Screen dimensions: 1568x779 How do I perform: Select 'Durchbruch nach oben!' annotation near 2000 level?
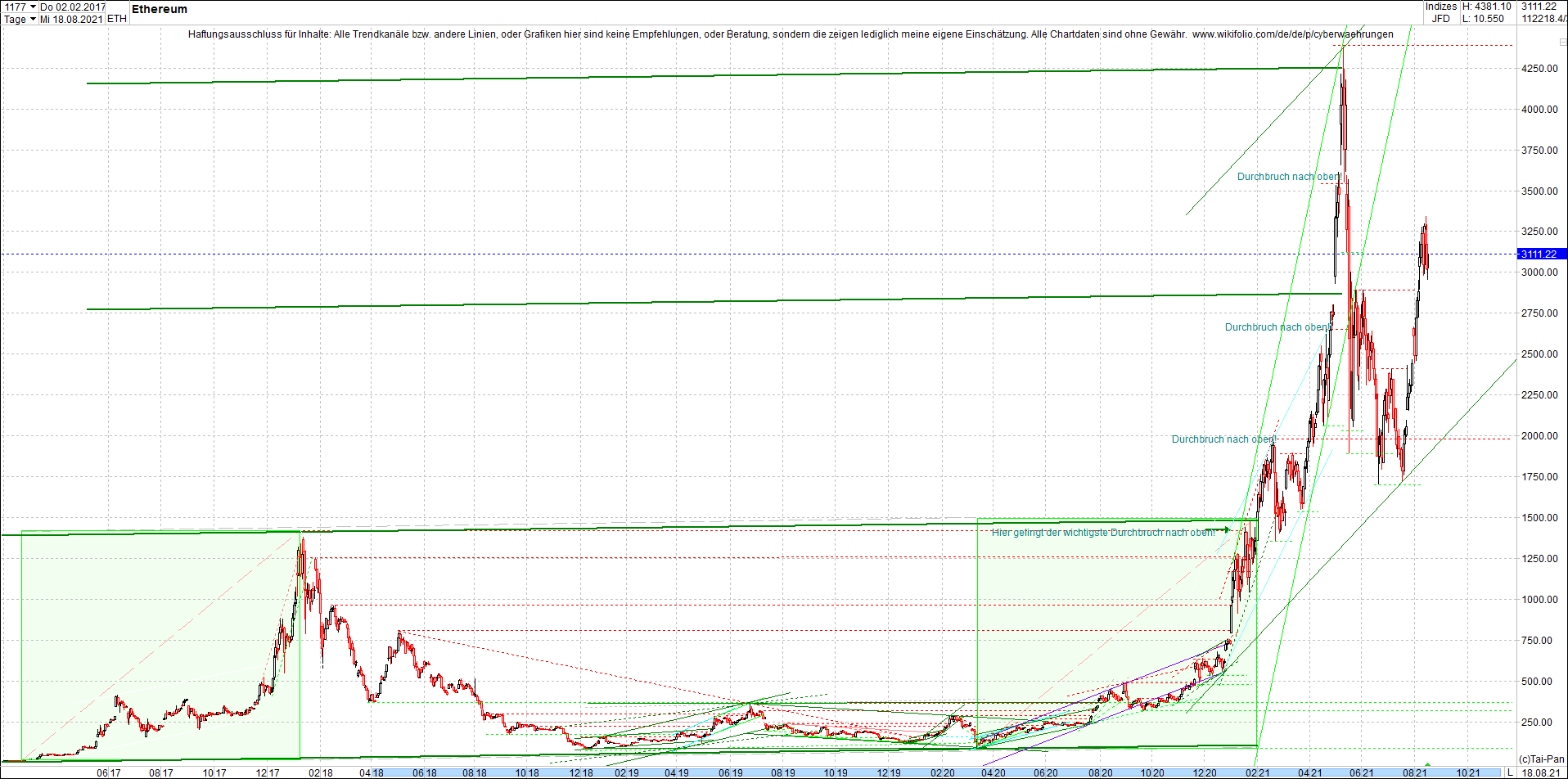[1223, 439]
